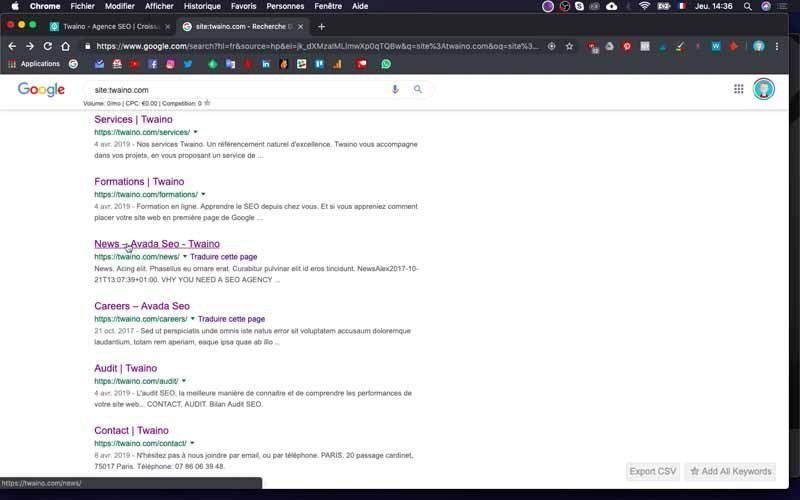Image resolution: width=800 pixels, height=500 pixels.
Task: Open a new tab with the plus button
Action: (321, 27)
